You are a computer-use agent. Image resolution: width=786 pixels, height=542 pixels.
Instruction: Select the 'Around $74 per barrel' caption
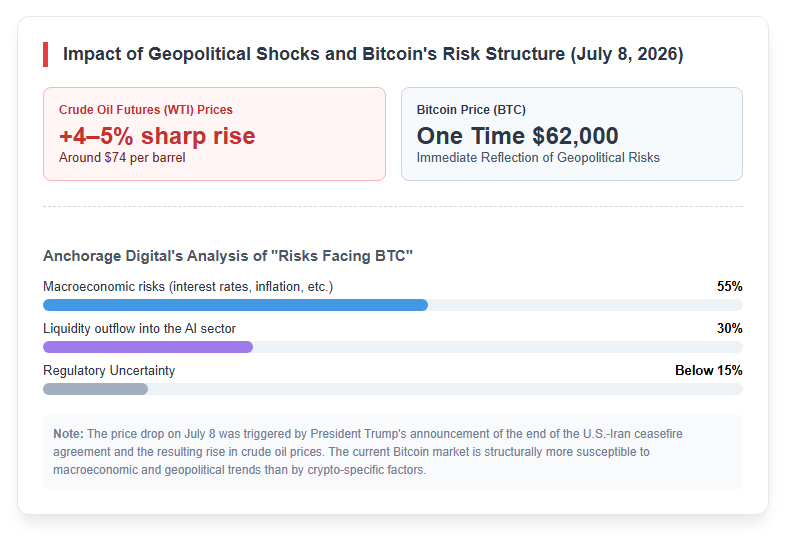coord(122,157)
